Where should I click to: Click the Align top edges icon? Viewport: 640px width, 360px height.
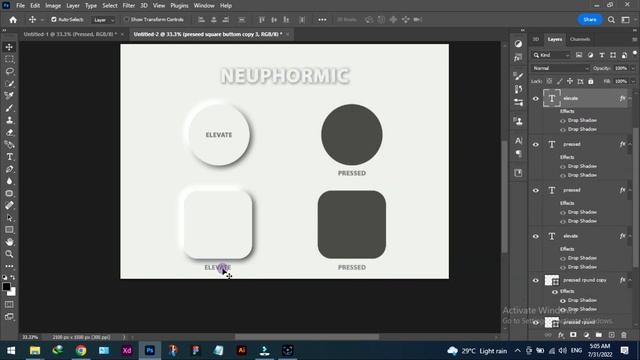click(x=262, y=20)
